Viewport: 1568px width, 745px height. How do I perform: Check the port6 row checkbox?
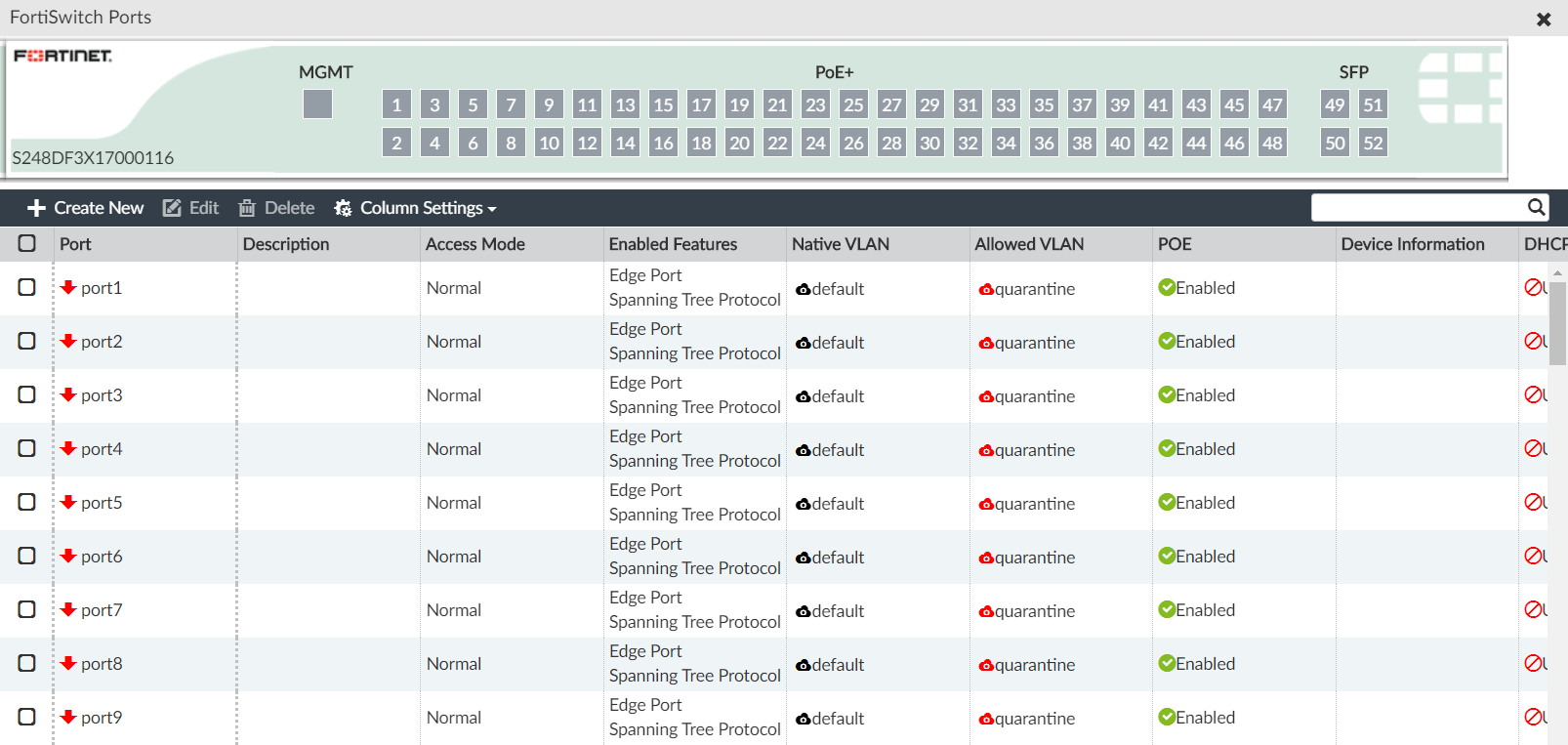[x=27, y=556]
